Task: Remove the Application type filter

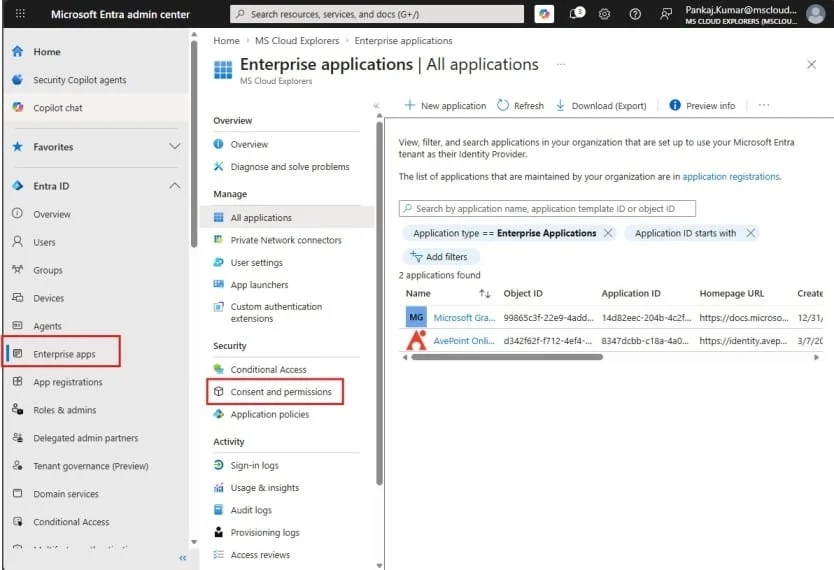Action: (x=608, y=233)
